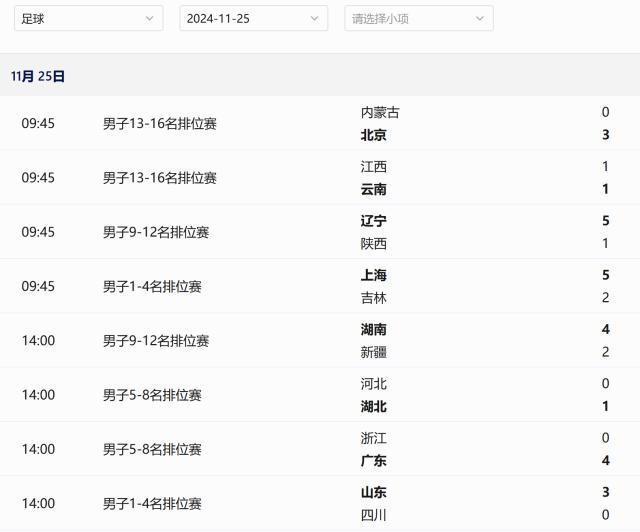
Task: Select 上海 in the 1-4 ranking match
Action: [x=374, y=275]
